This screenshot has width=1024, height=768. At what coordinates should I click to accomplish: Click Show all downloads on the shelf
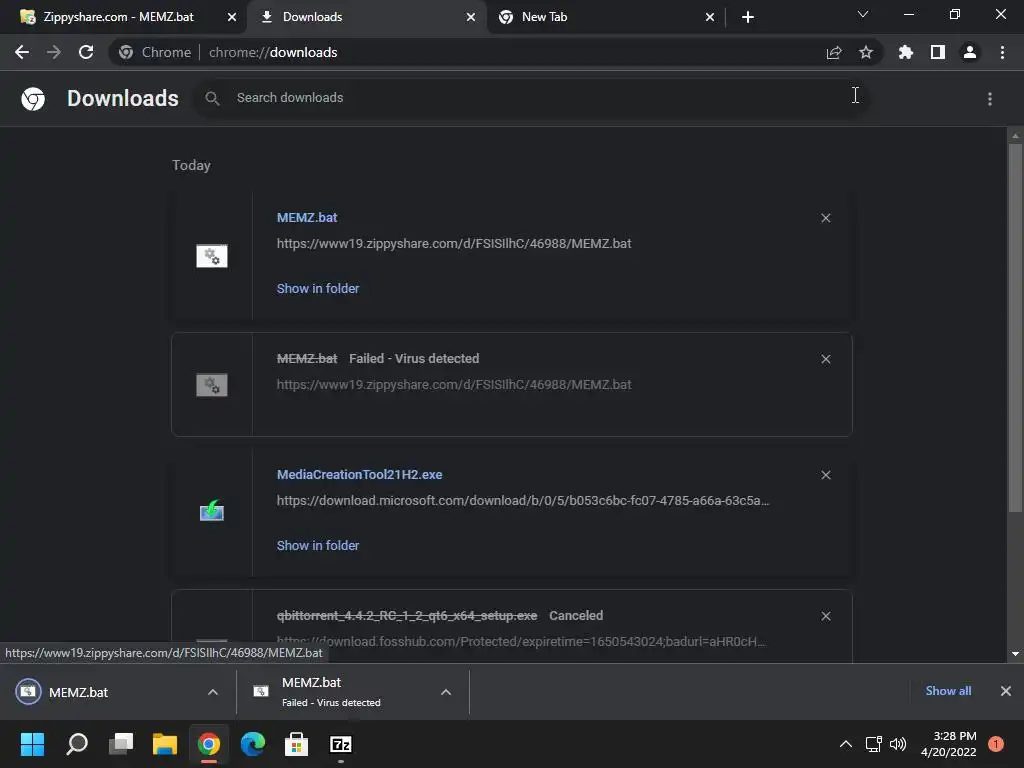[x=948, y=691]
